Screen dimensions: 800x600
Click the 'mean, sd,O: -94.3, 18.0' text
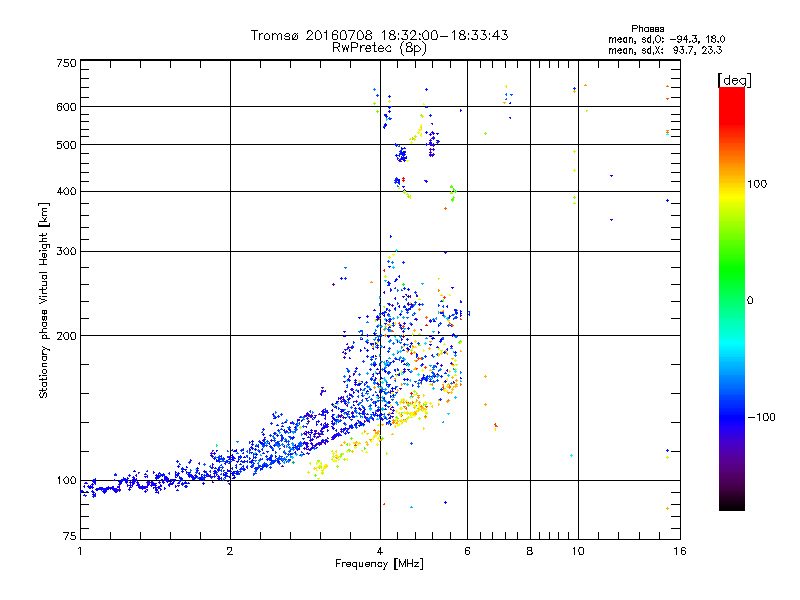point(666,39)
